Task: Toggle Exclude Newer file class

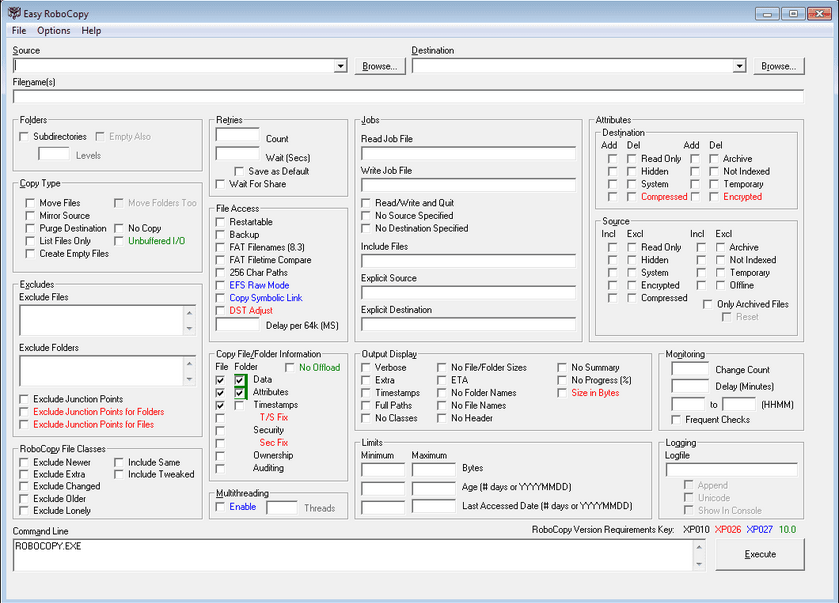Action: [24, 462]
